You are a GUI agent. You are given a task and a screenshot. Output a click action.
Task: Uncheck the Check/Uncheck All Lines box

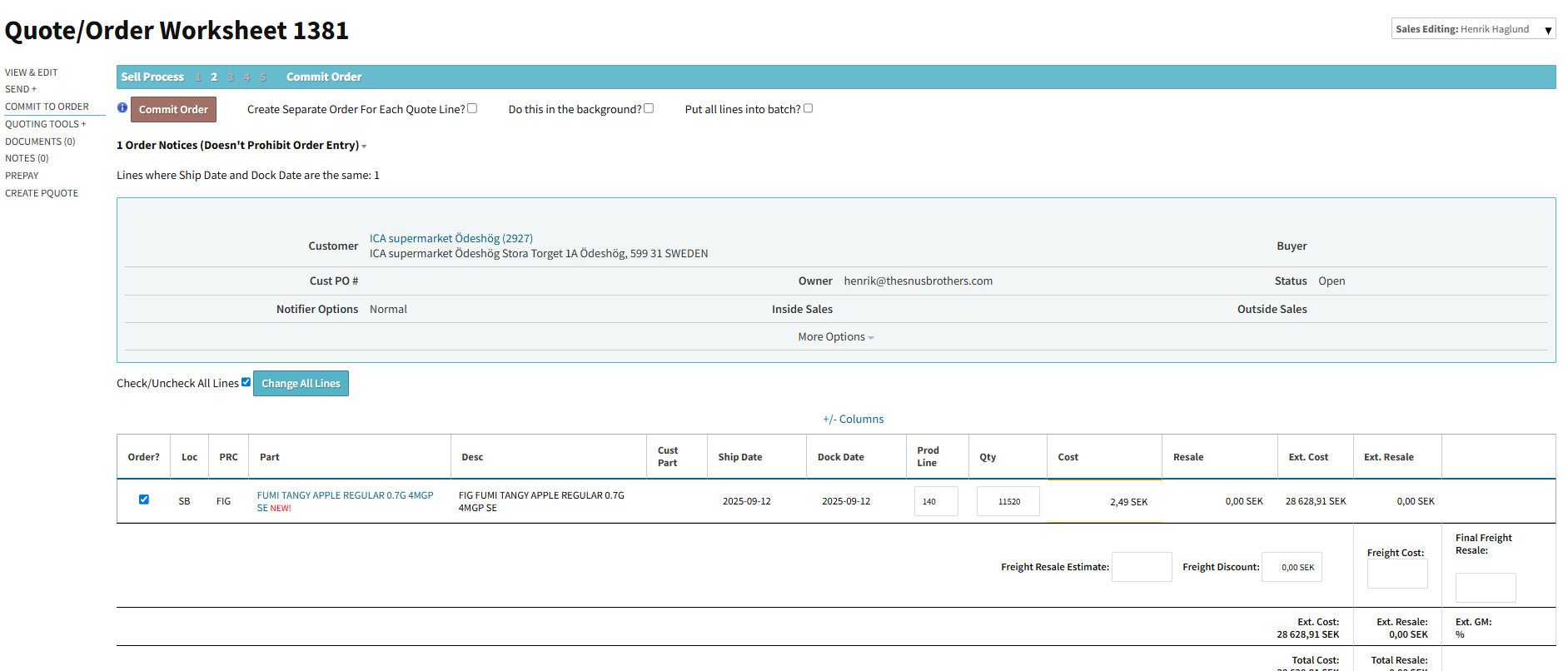pyautogui.click(x=246, y=383)
